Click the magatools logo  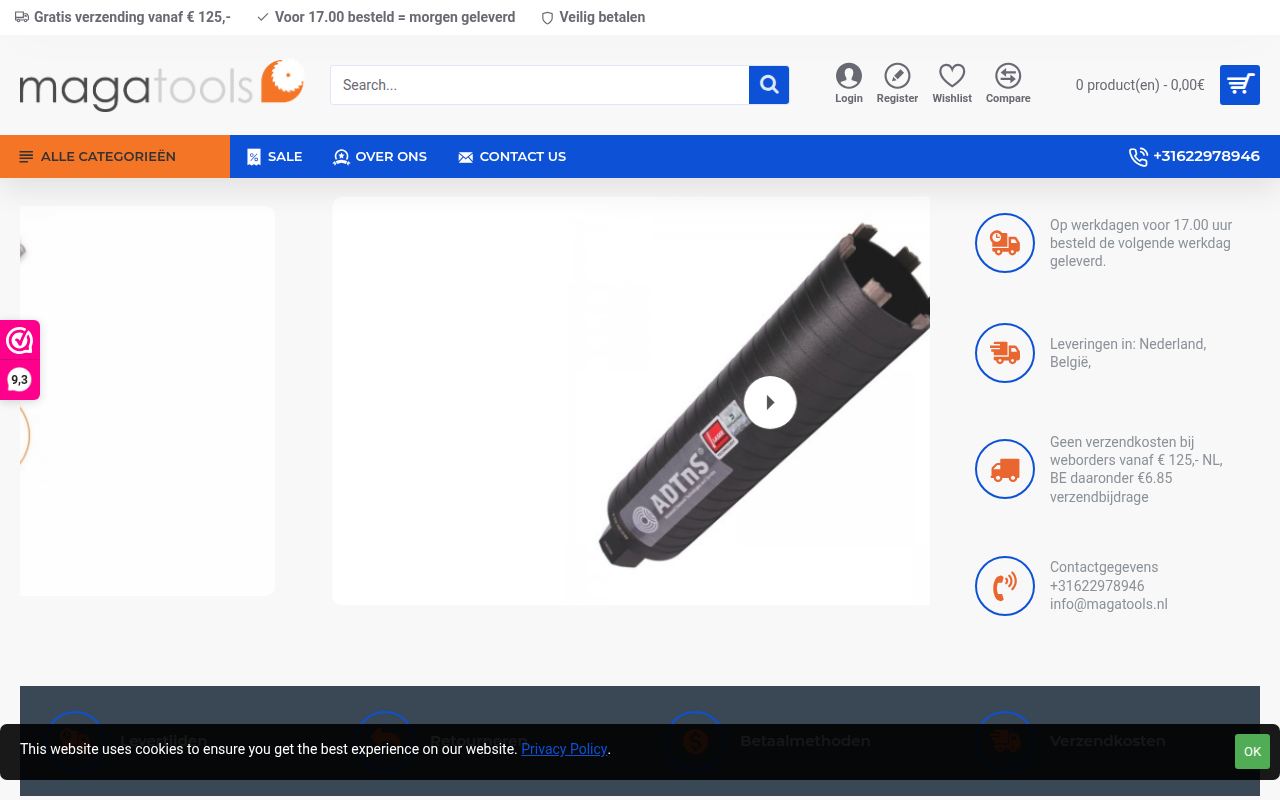(162, 85)
